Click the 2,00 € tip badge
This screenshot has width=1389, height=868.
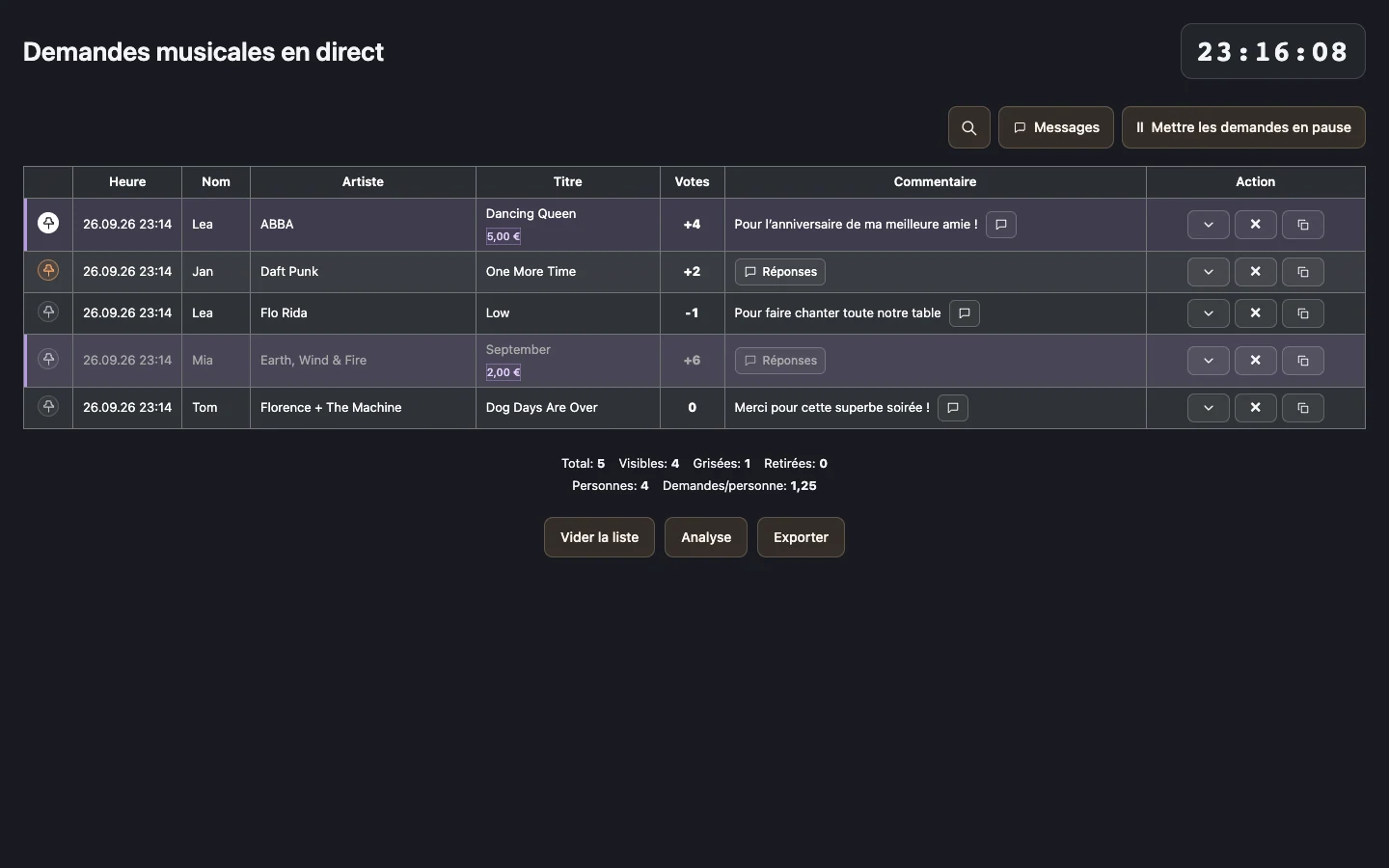click(504, 372)
